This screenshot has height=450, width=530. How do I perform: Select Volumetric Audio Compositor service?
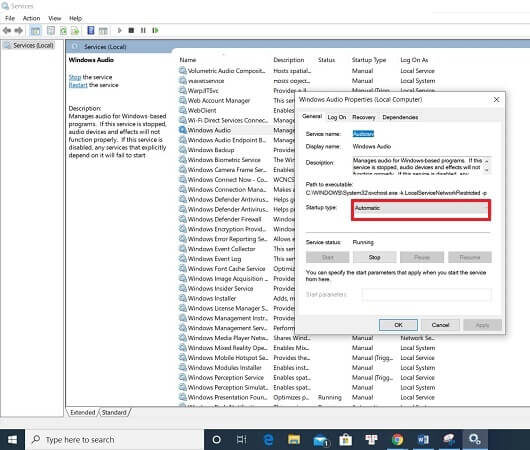point(226,71)
